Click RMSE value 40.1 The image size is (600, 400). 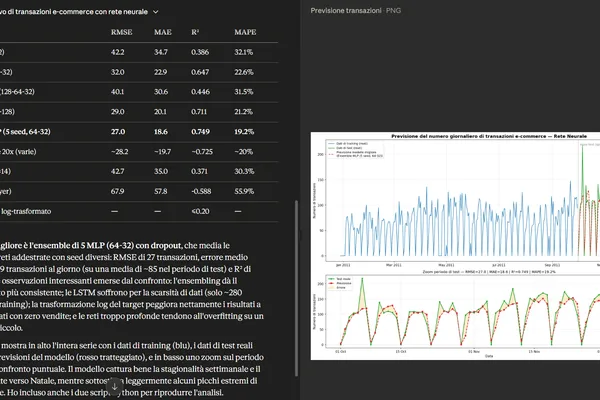click(x=117, y=92)
